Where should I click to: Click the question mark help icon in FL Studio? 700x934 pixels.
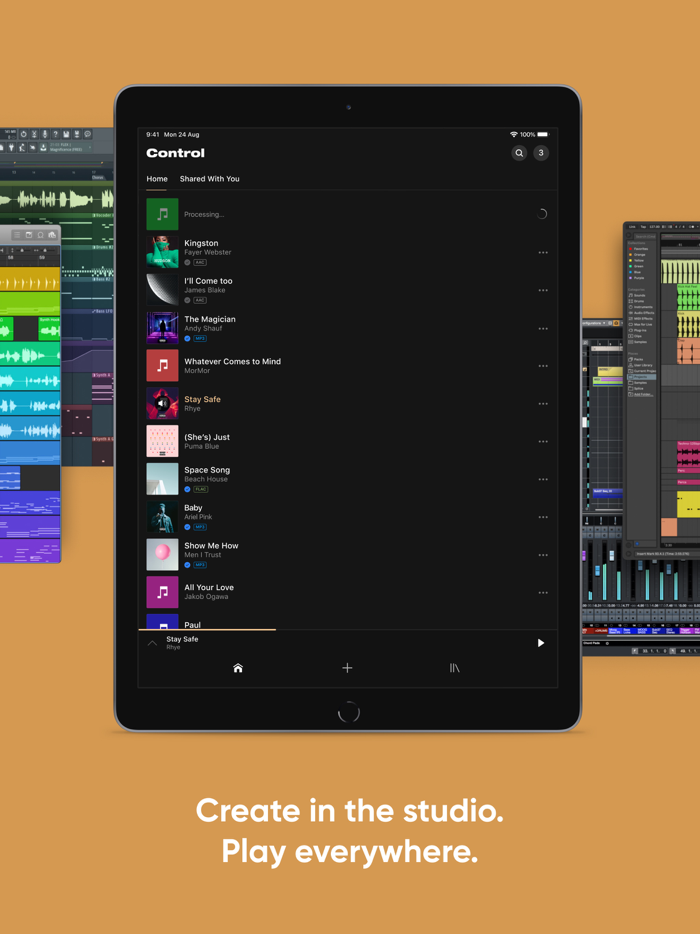tap(55, 134)
